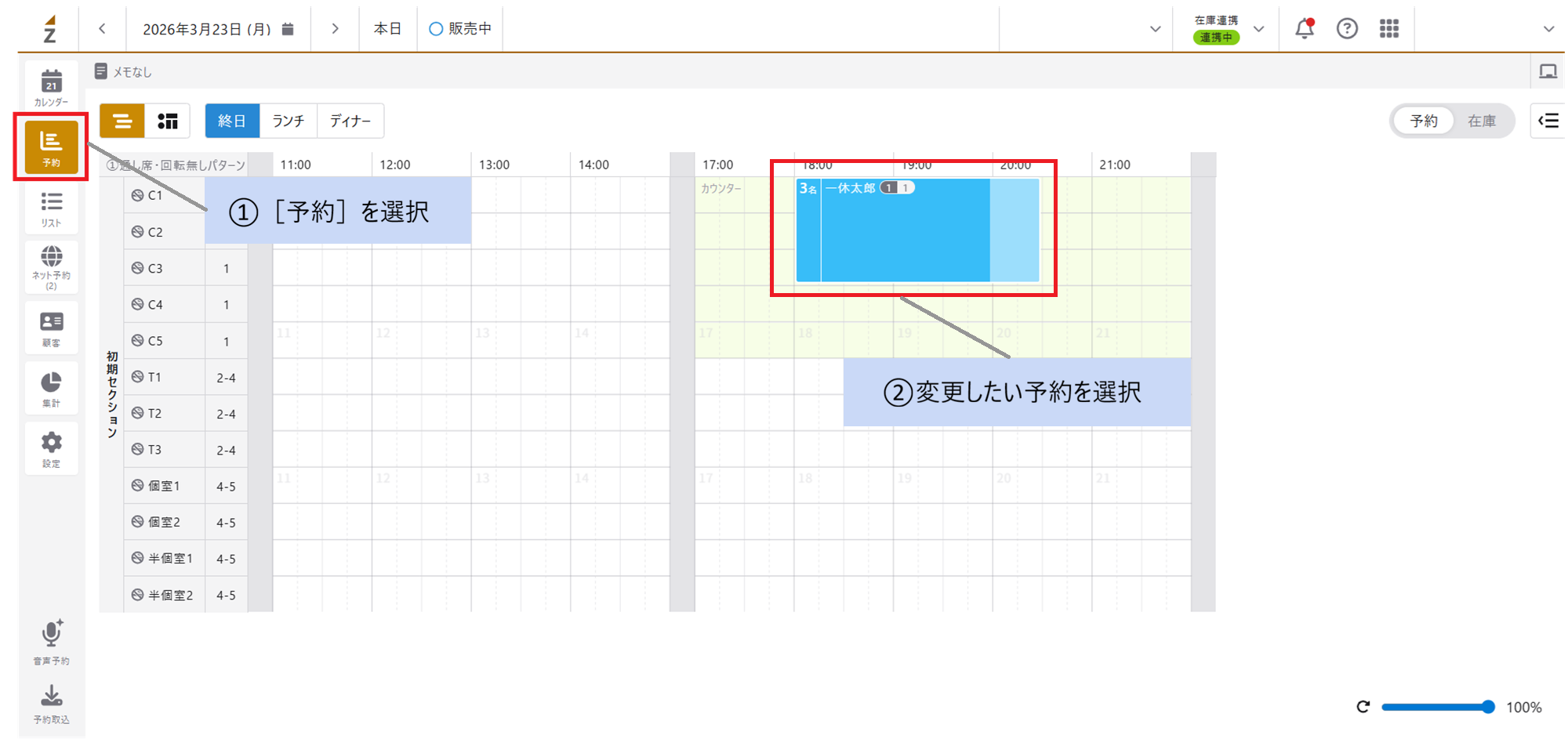Open the date picker calendar icon
This screenshot has width=1568, height=739.
288,29
